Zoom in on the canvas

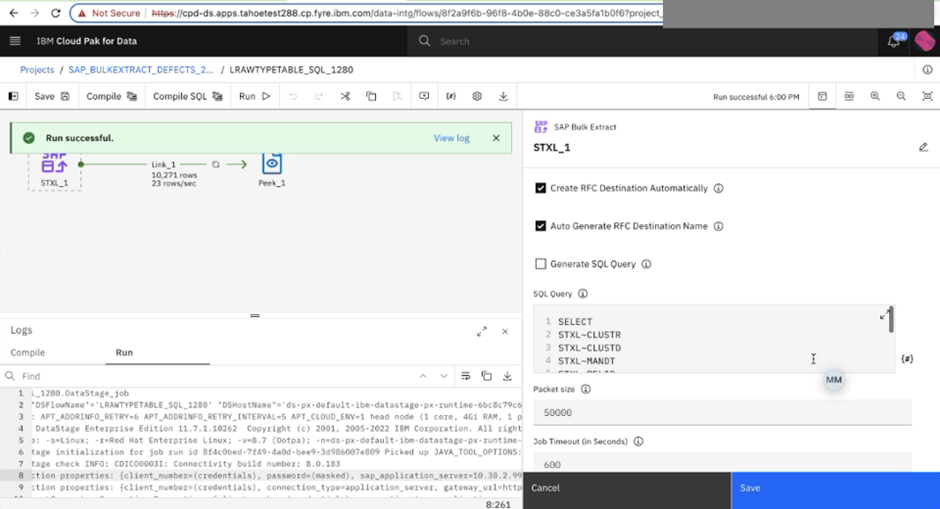coord(875,96)
